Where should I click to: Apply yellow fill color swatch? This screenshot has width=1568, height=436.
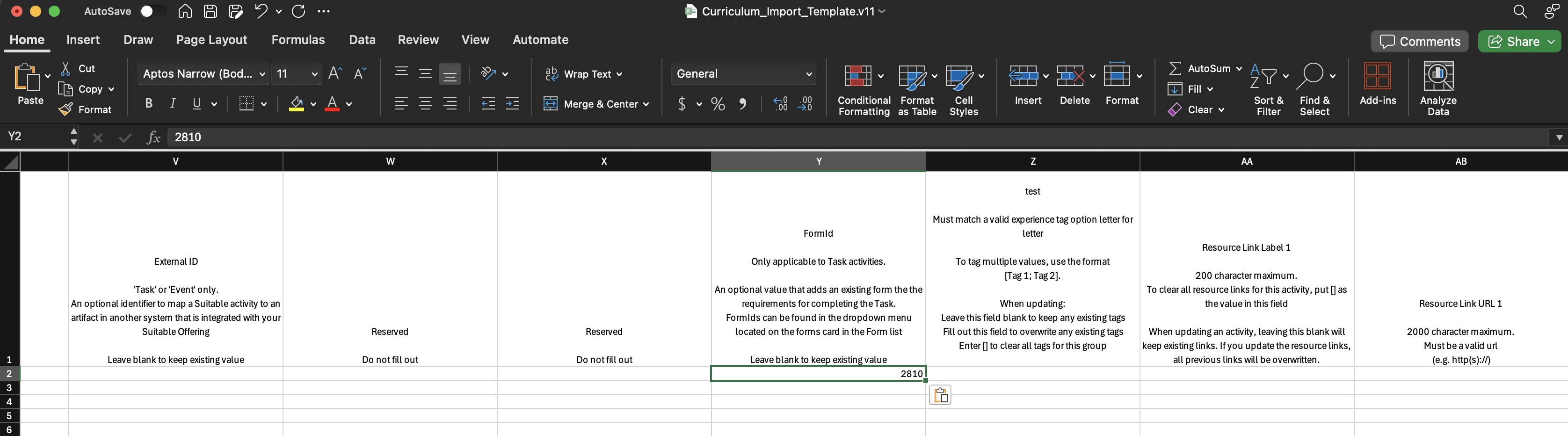(x=297, y=104)
